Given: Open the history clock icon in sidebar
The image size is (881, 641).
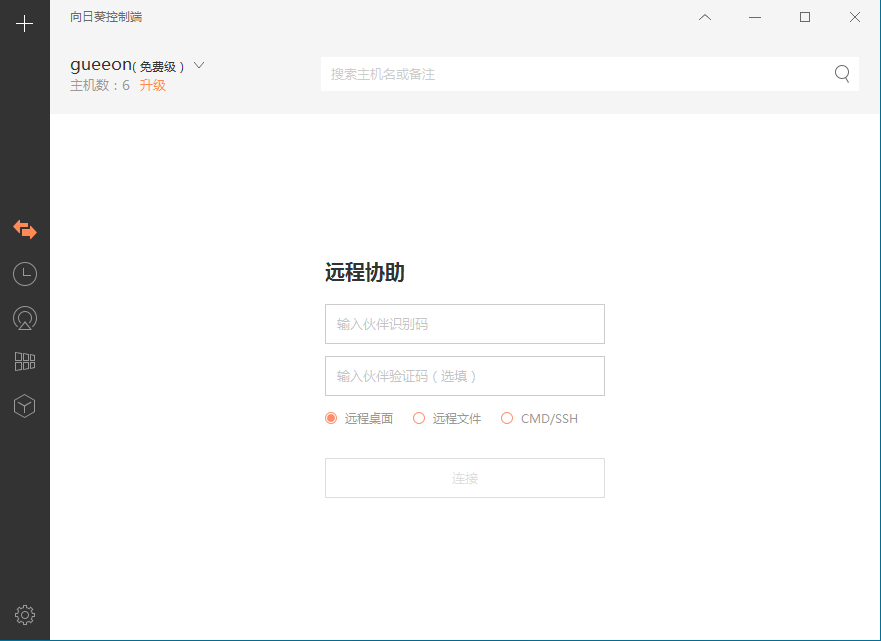Looking at the screenshot, I should (x=25, y=274).
